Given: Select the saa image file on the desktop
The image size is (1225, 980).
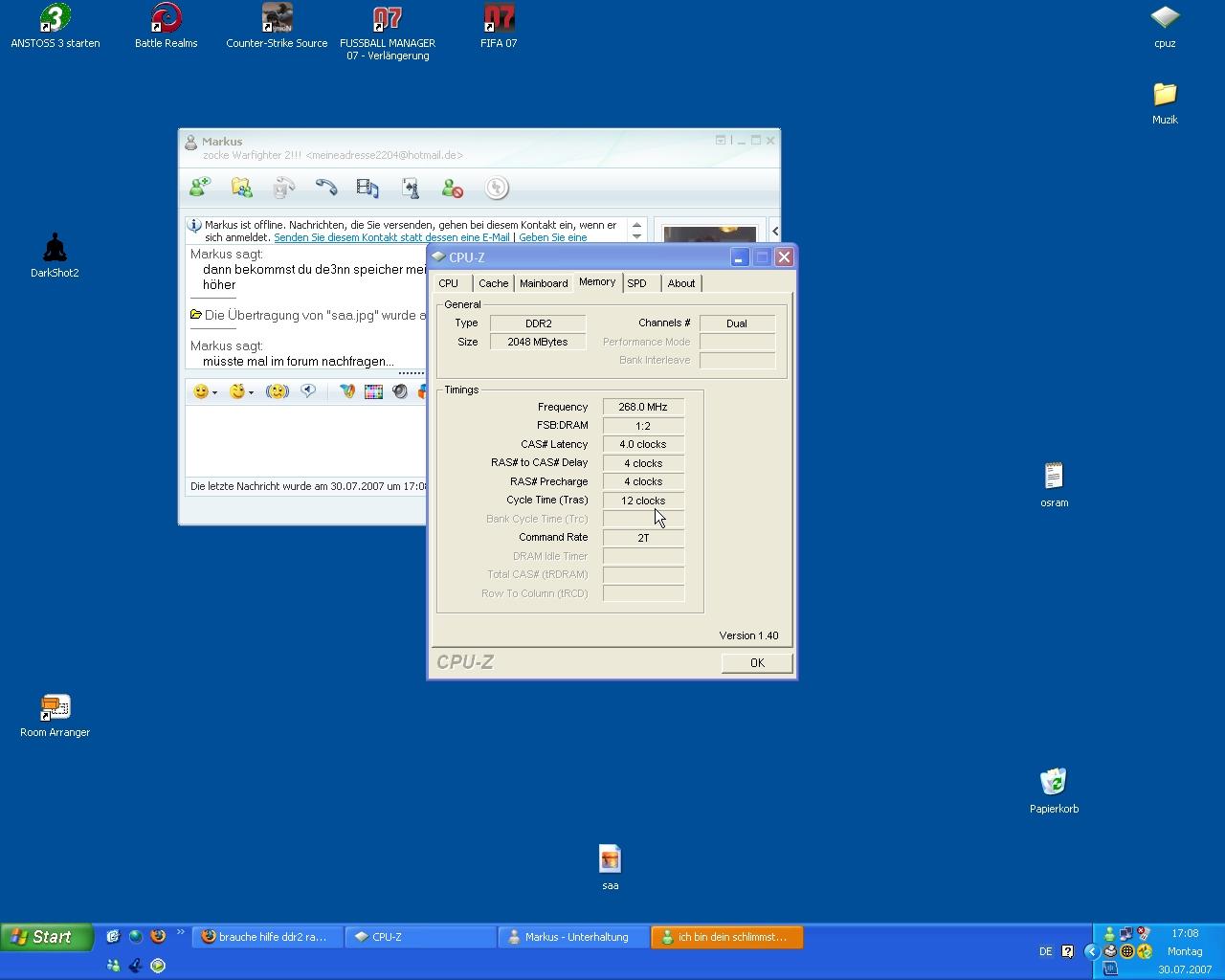Looking at the screenshot, I should click(610, 868).
